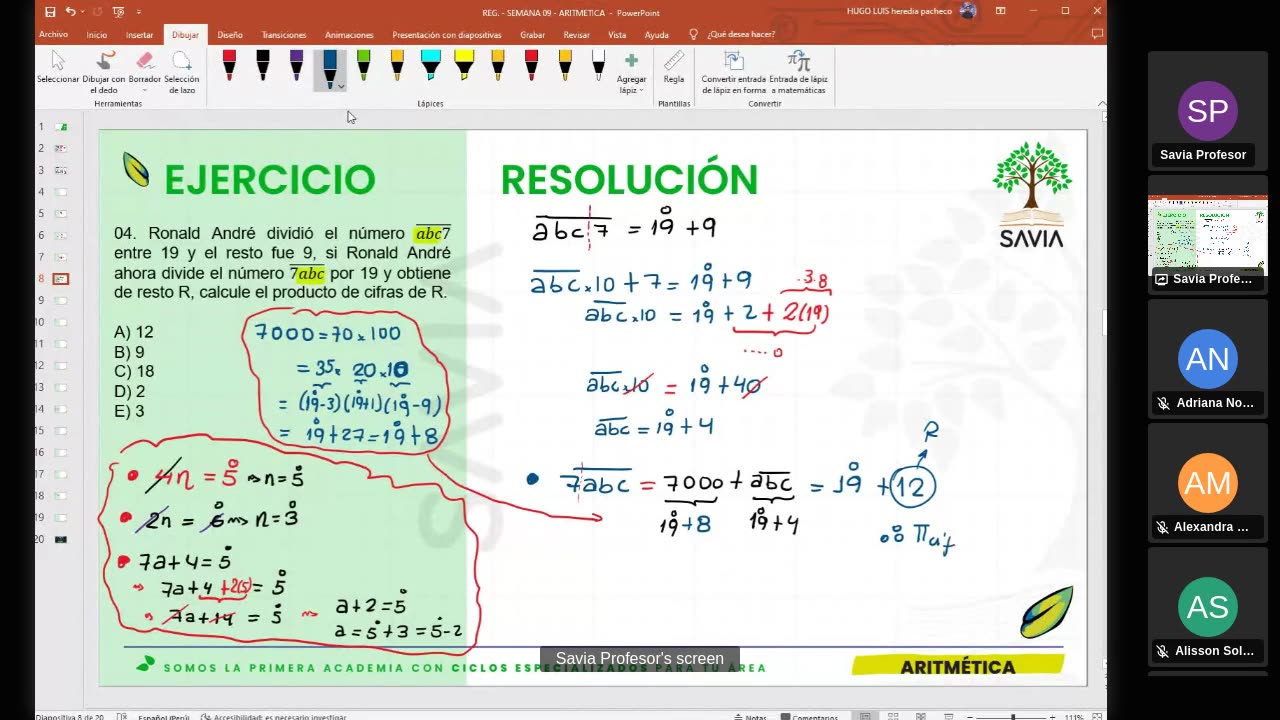The image size is (1280, 720).
Task: Adjust the zoom slider
Action: point(1013,716)
